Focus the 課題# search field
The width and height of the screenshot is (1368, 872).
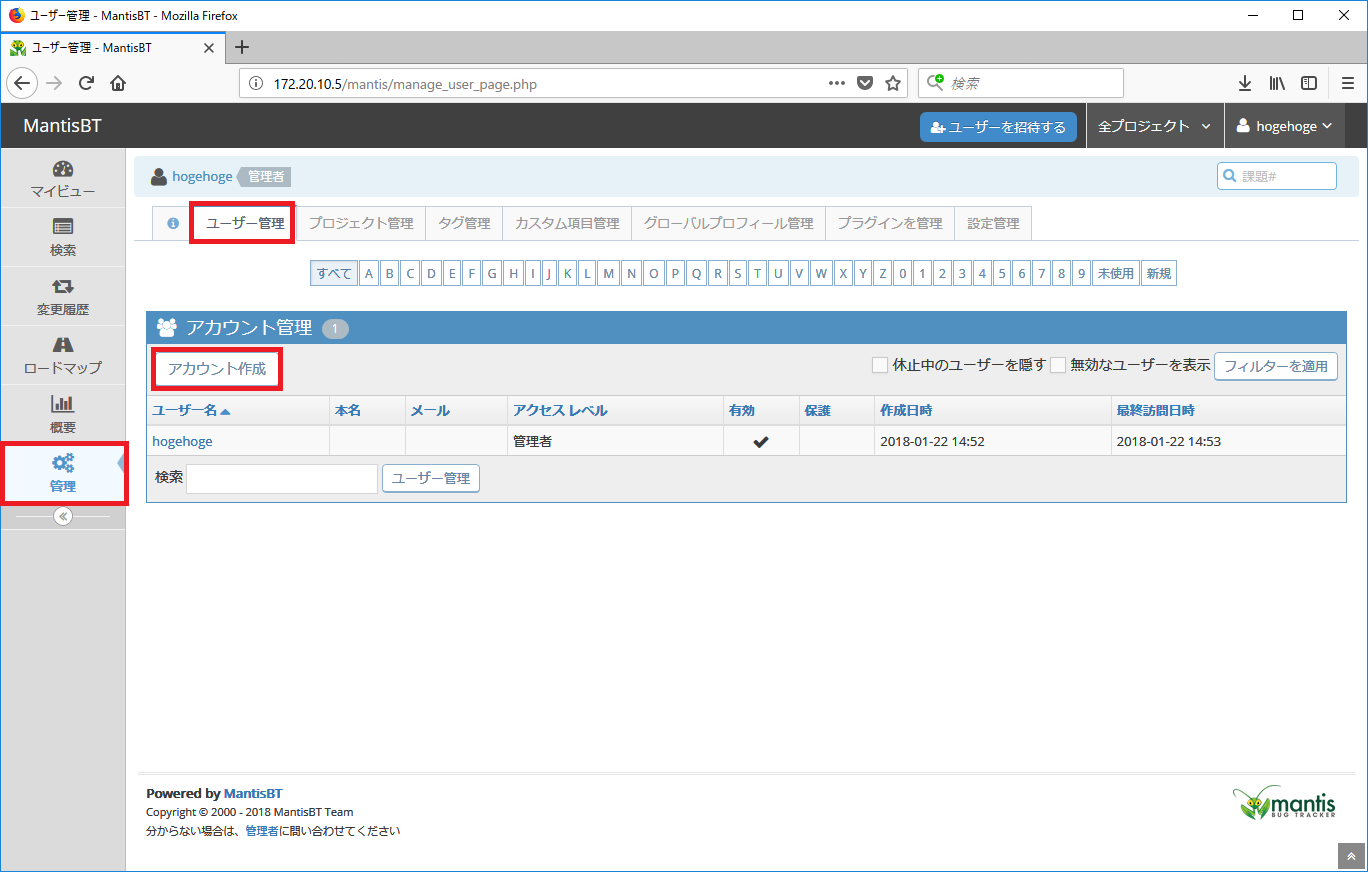pyautogui.click(x=1277, y=176)
